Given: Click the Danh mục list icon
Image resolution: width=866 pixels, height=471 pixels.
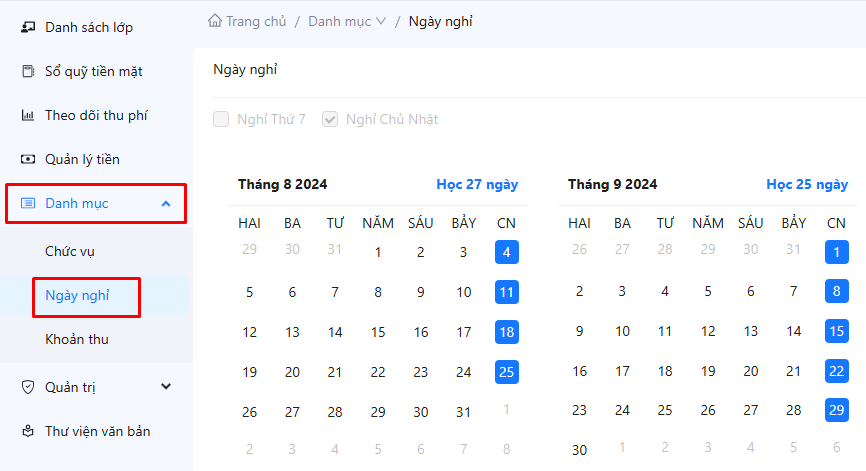Looking at the screenshot, I should click(x=28, y=203).
